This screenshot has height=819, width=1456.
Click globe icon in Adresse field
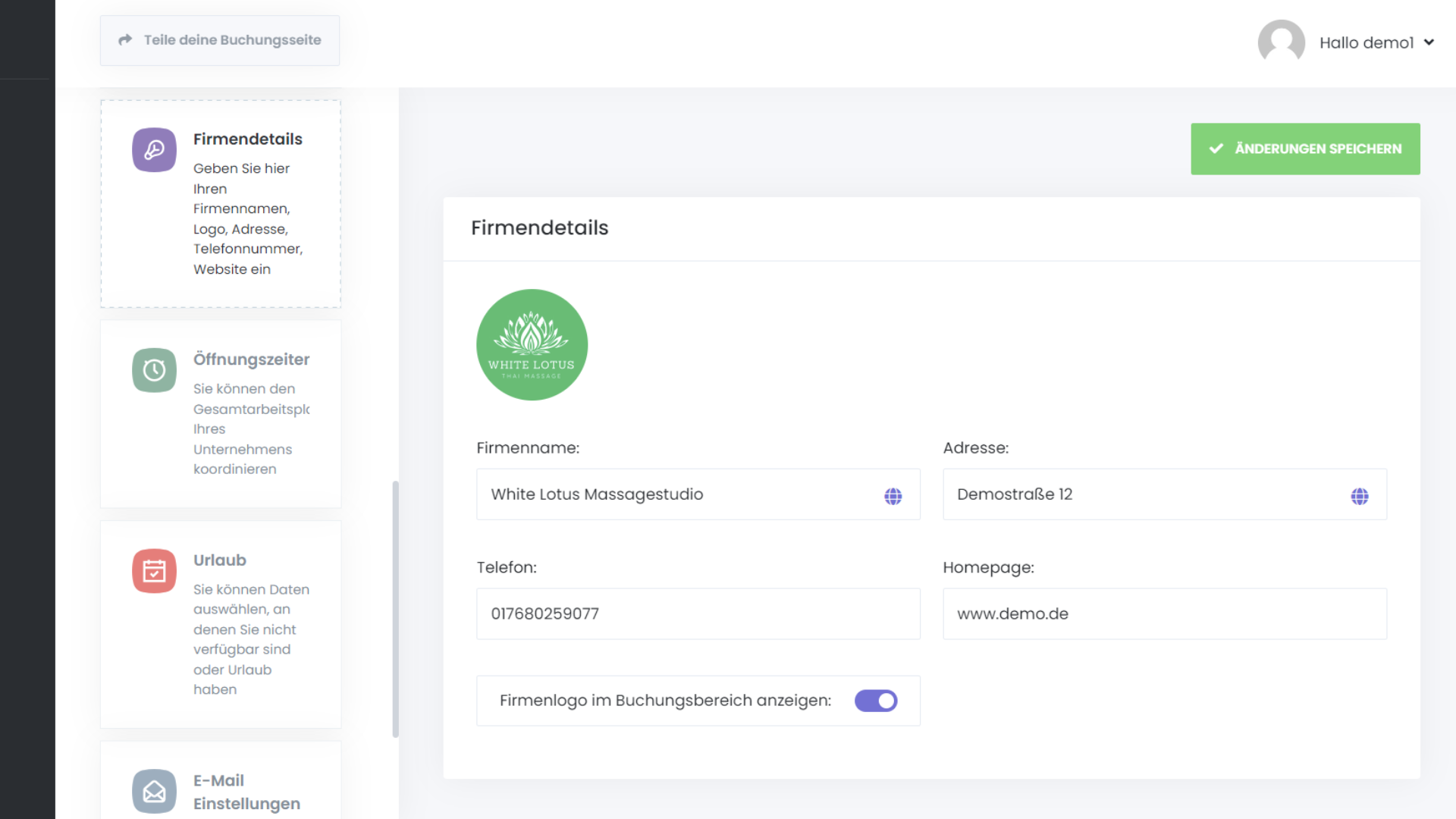pos(1359,496)
